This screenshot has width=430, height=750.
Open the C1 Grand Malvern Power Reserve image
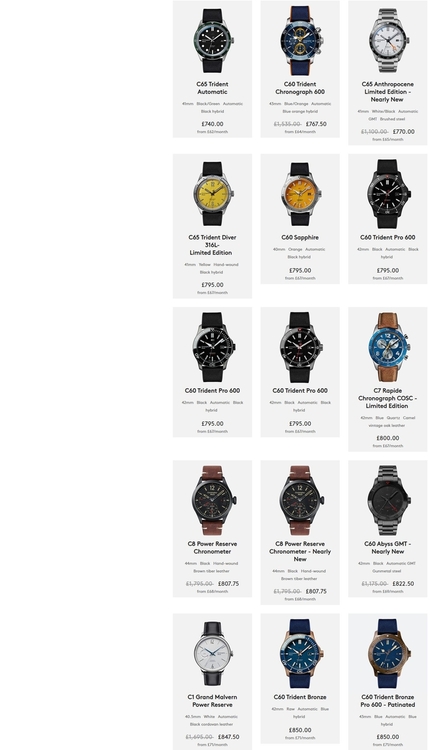[x=213, y=653]
